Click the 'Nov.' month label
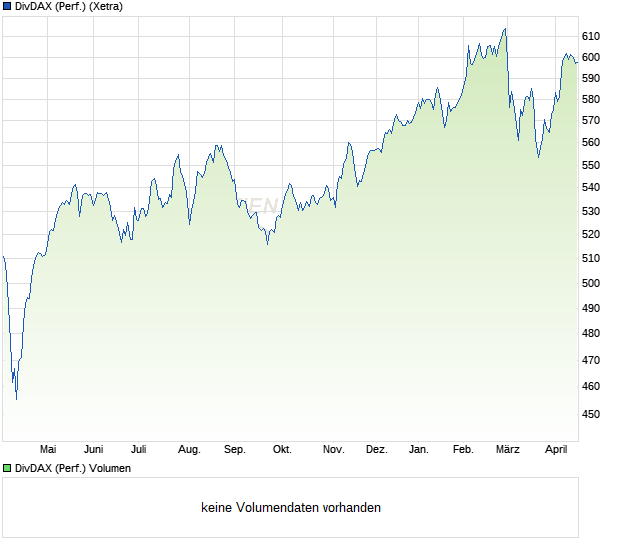Viewport: 620px width, 546px height. [333, 449]
